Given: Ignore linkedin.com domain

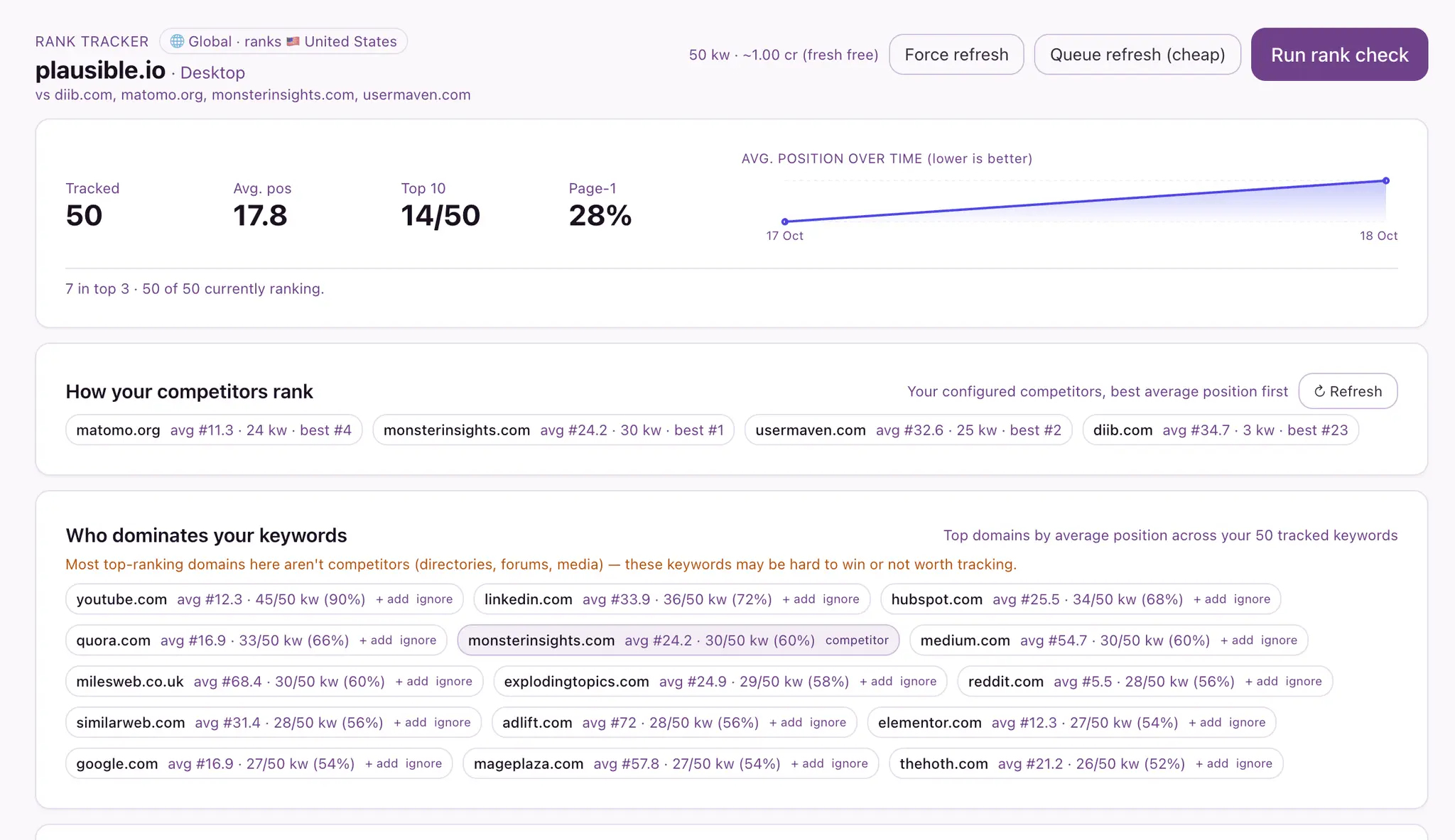Looking at the screenshot, I should pos(841,599).
